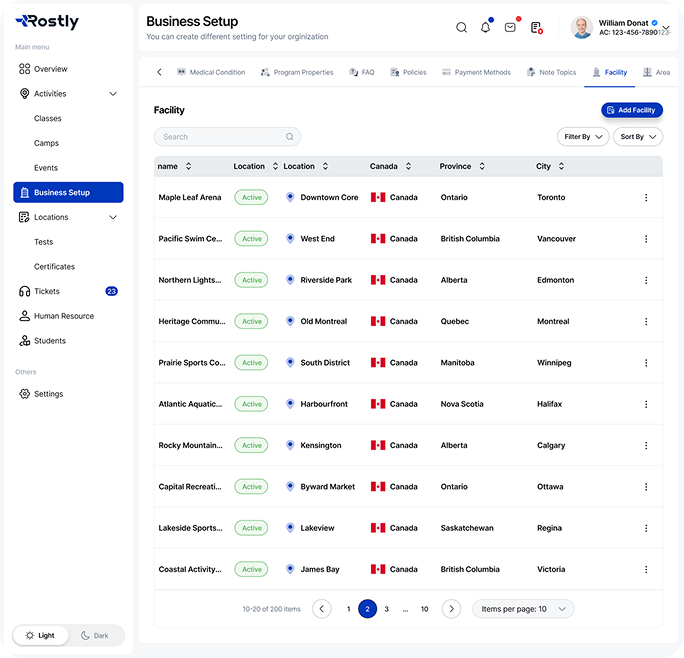Expand the user account chevron

click(666, 28)
